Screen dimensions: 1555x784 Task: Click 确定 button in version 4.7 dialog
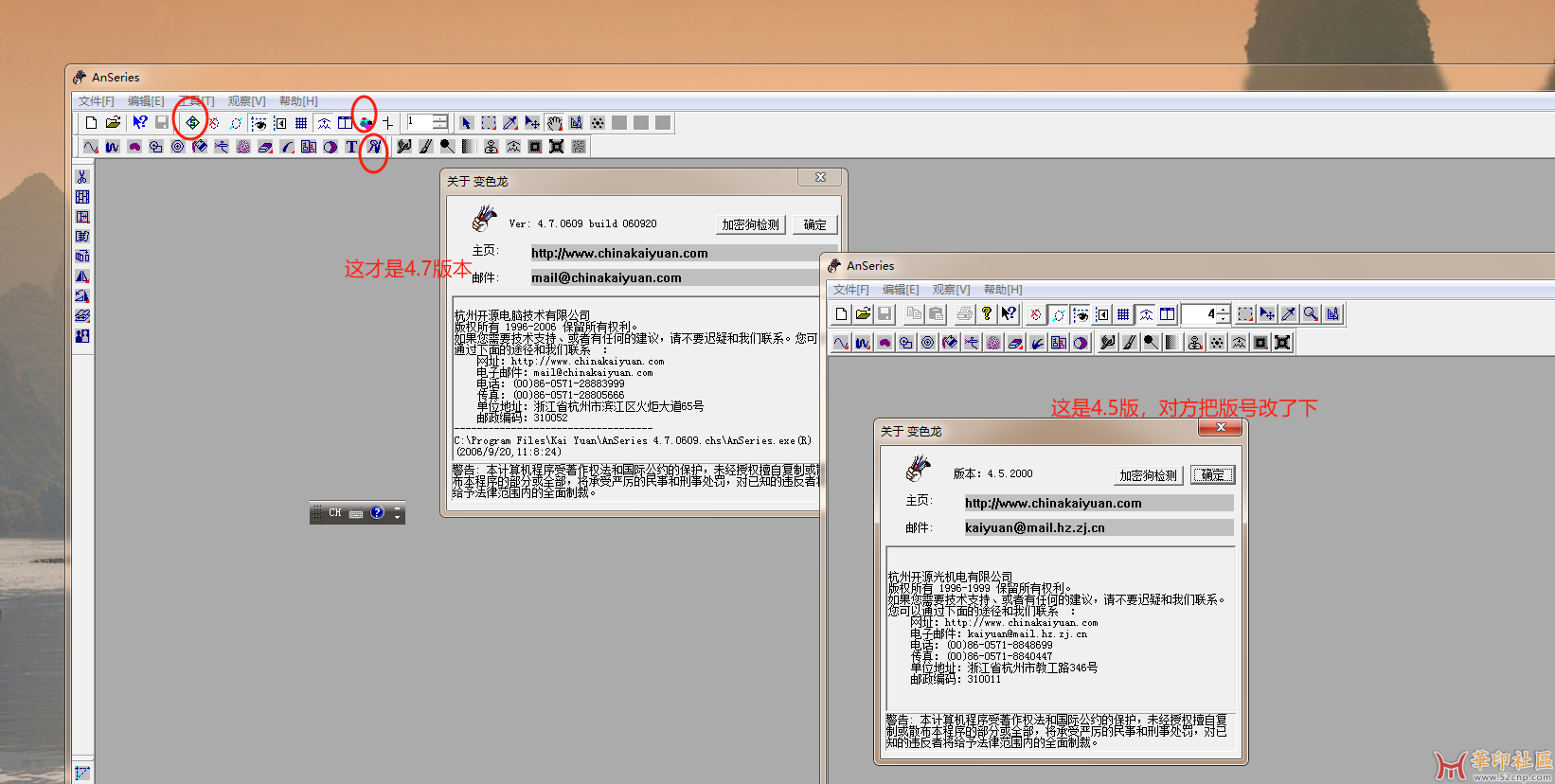coord(814,224)
